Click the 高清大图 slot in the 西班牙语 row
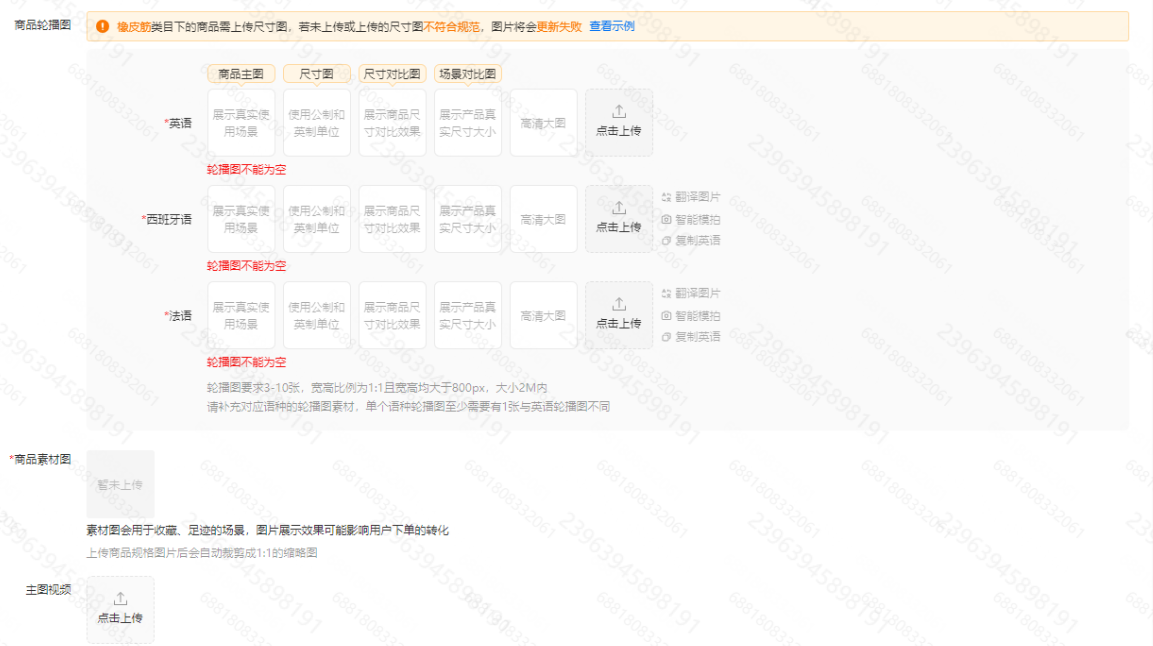The width and height of the screenshot is (1153, 646). coord(543,219)
